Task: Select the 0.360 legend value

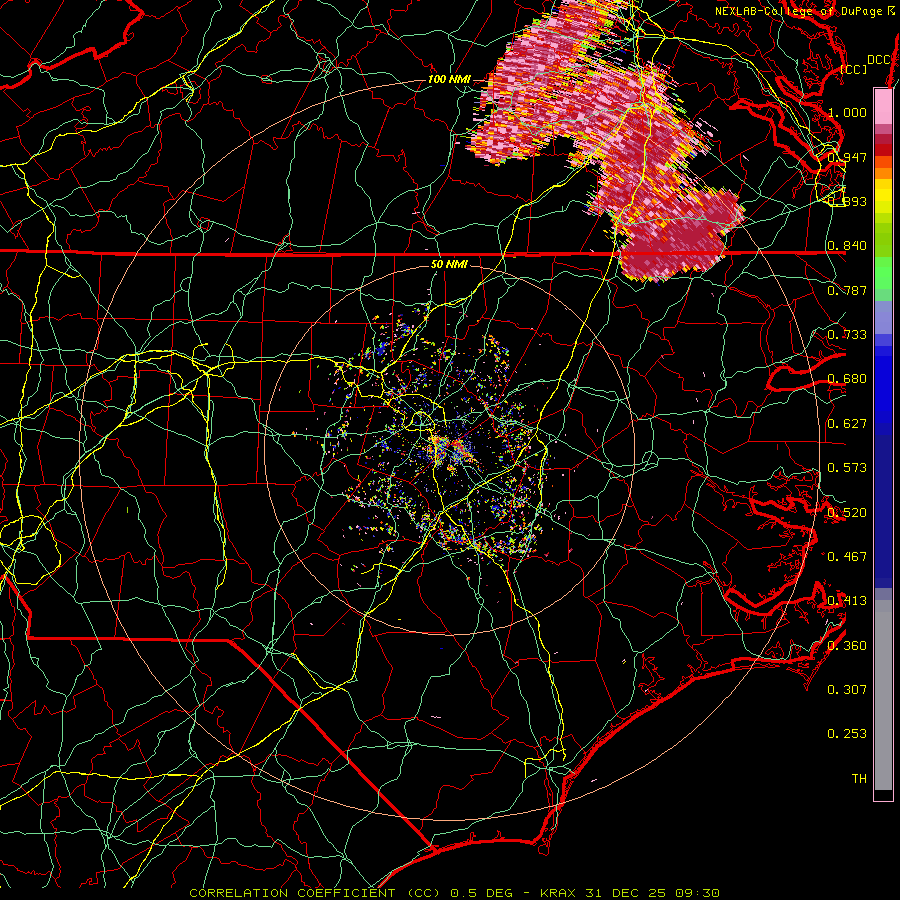Action: (847, 646)
